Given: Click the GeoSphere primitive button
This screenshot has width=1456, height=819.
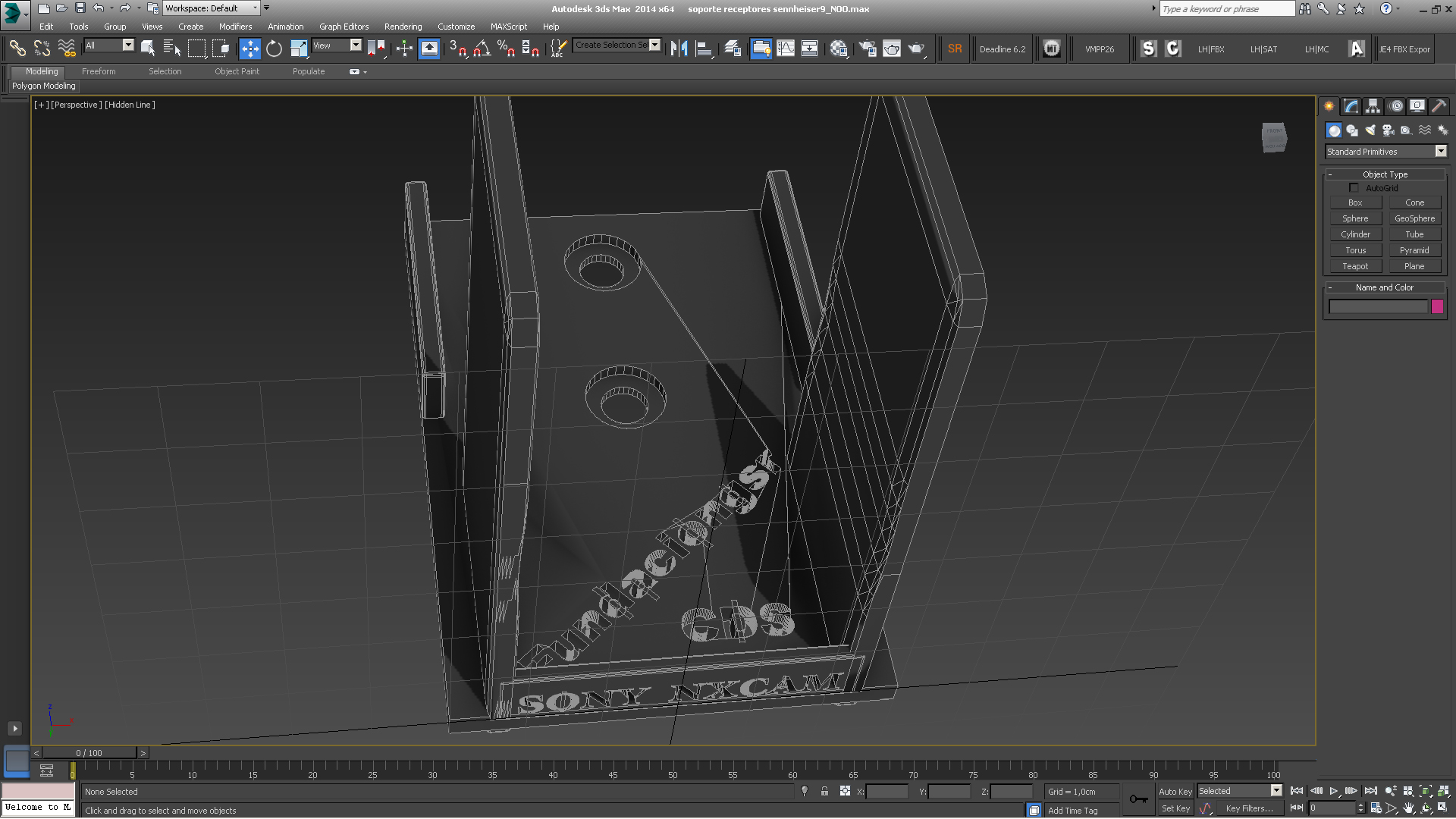Looking at the screenshot, I should coord(1414,218).
